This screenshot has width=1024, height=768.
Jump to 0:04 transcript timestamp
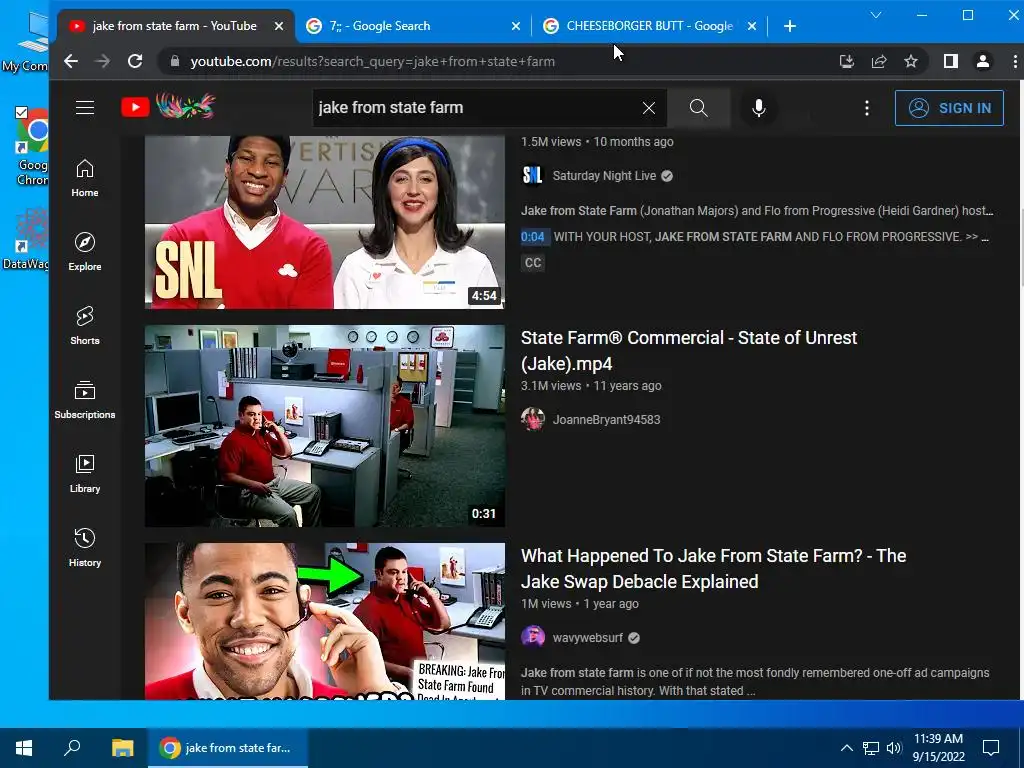pos(533,237)
